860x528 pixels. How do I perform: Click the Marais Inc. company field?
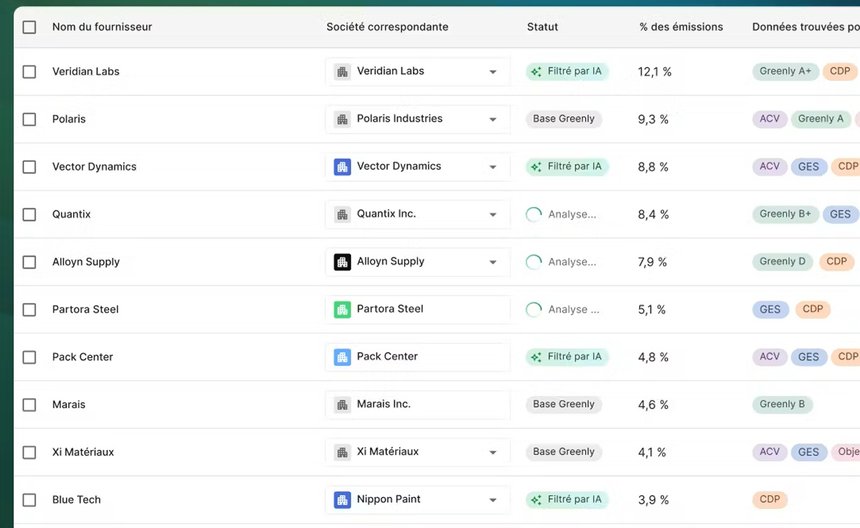click(417, 404)
